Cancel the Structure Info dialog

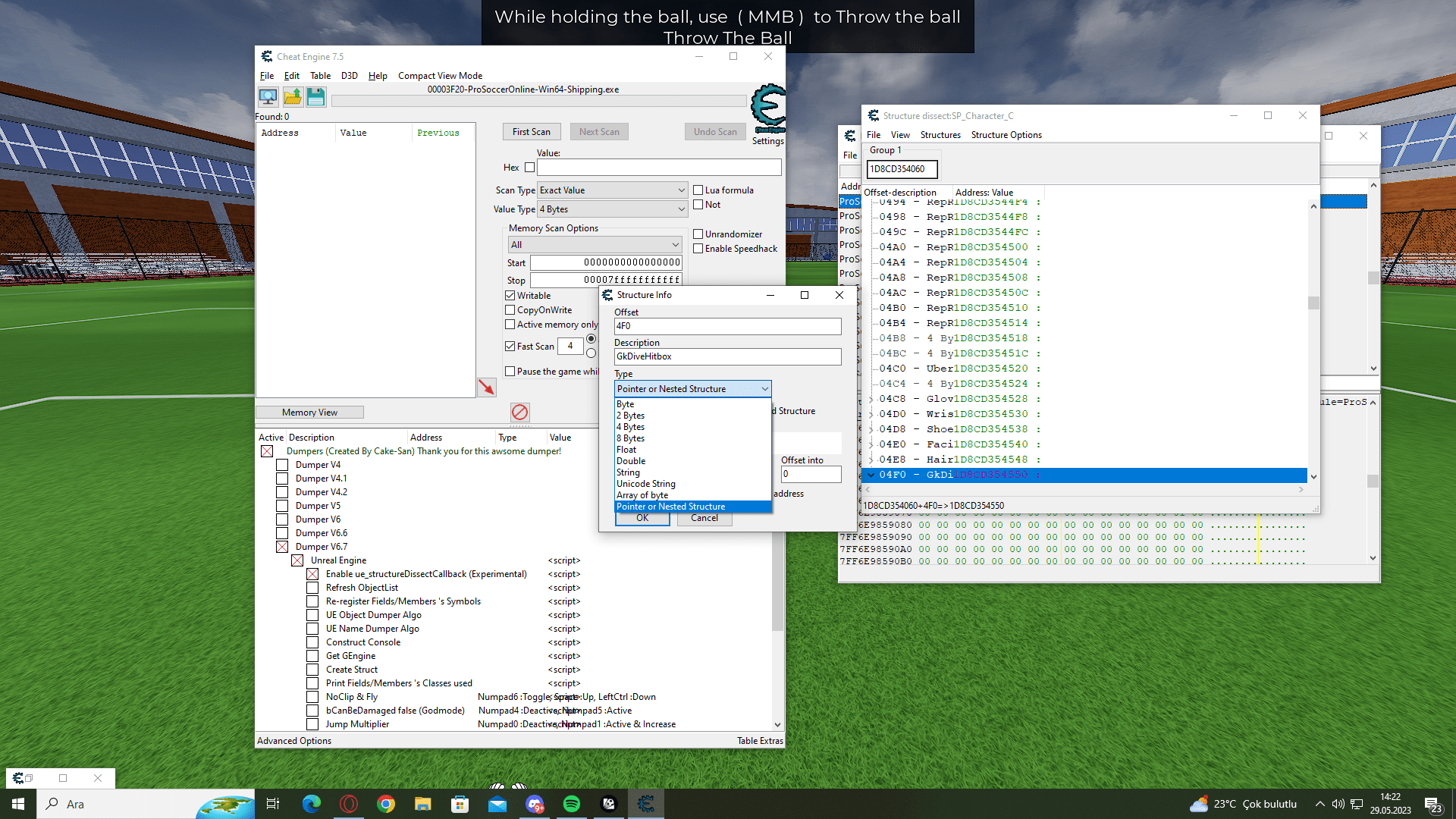[x=704, y=518]
